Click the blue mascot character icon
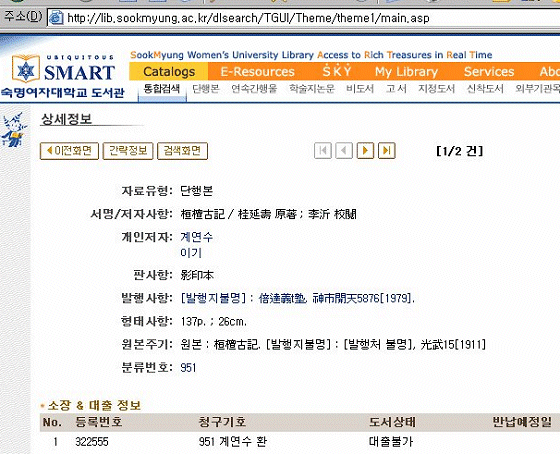Viewport: 560px width, 454px height. pyautogui.click(x=14, y=130)
